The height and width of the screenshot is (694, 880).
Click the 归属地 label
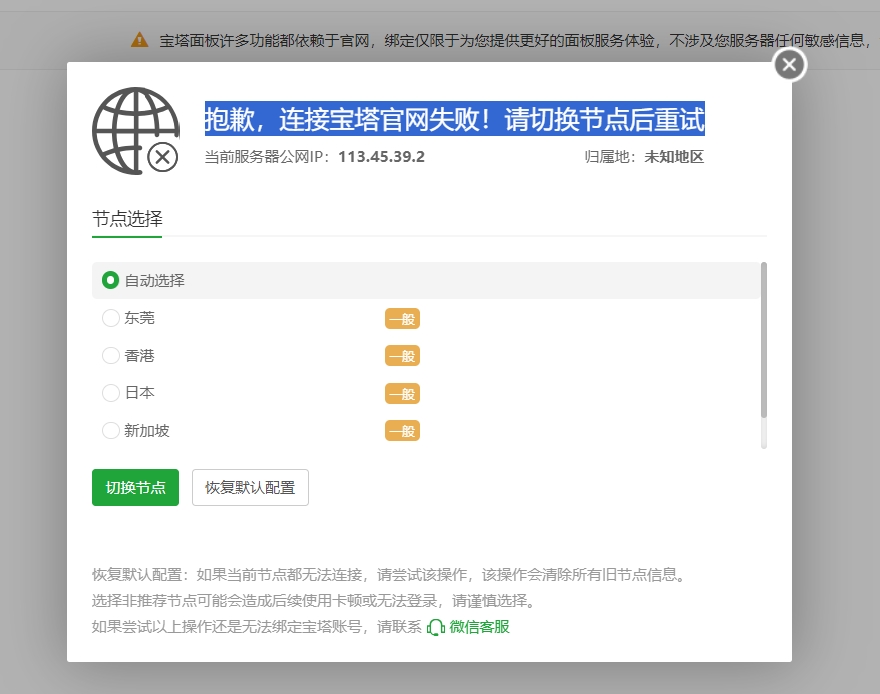[609, 157]
